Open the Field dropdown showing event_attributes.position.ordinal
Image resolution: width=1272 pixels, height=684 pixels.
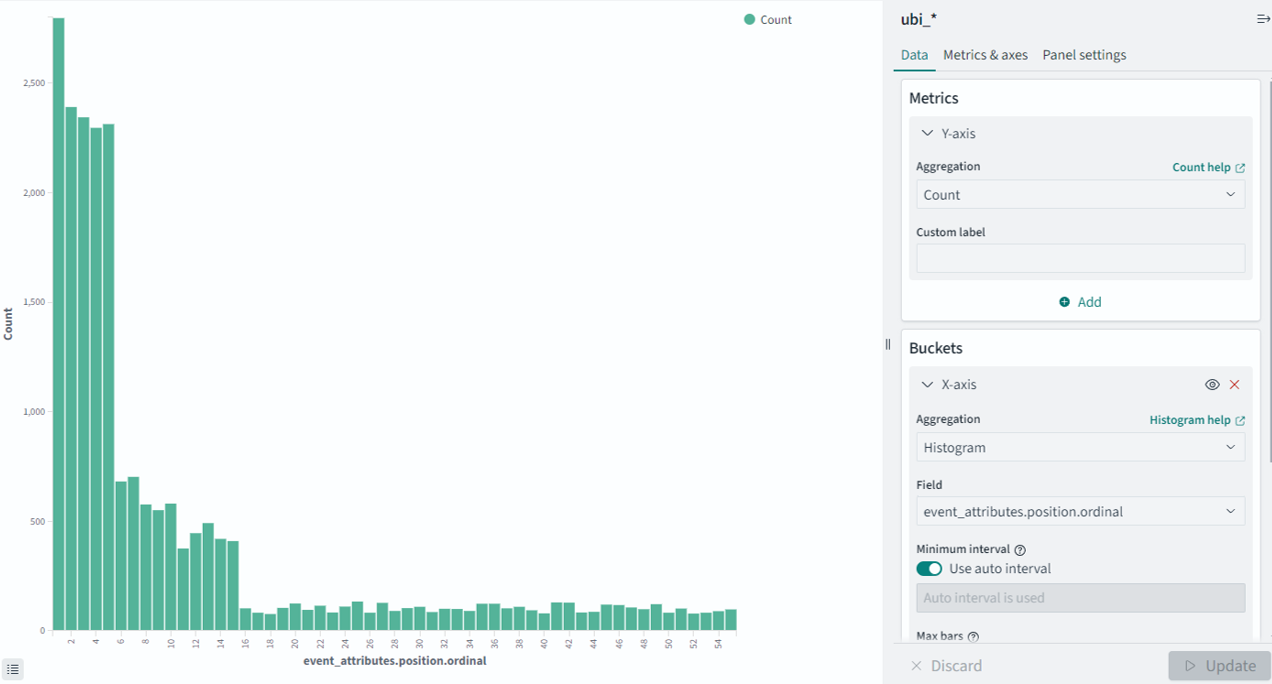pyautogui.click(x=1080, y=511)
